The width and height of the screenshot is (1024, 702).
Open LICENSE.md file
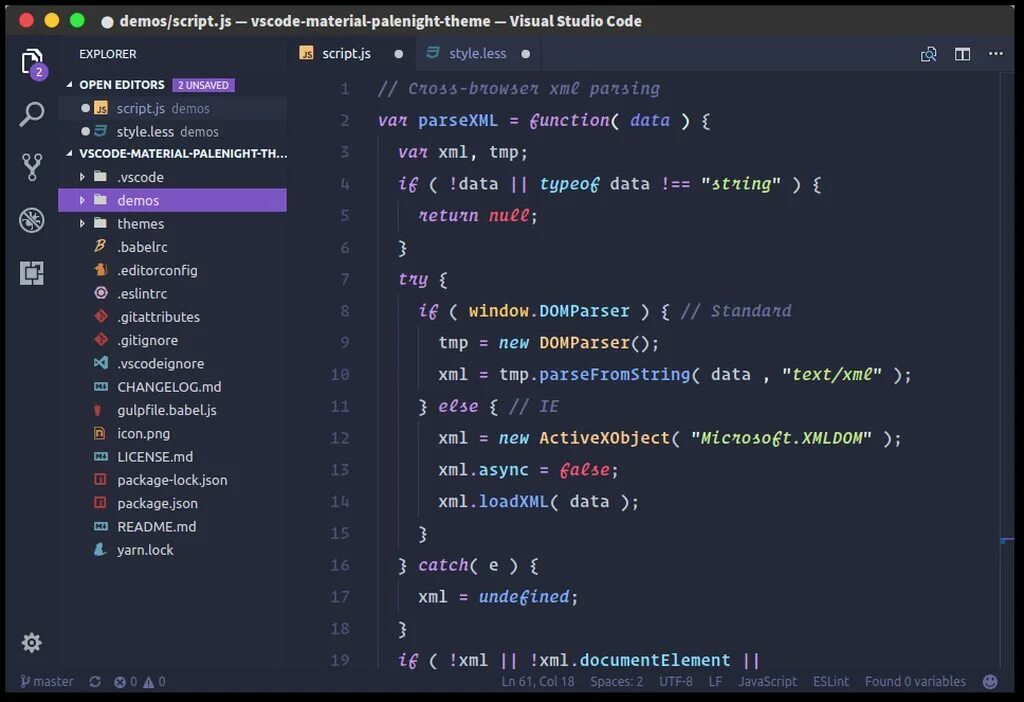click(173, 456)
